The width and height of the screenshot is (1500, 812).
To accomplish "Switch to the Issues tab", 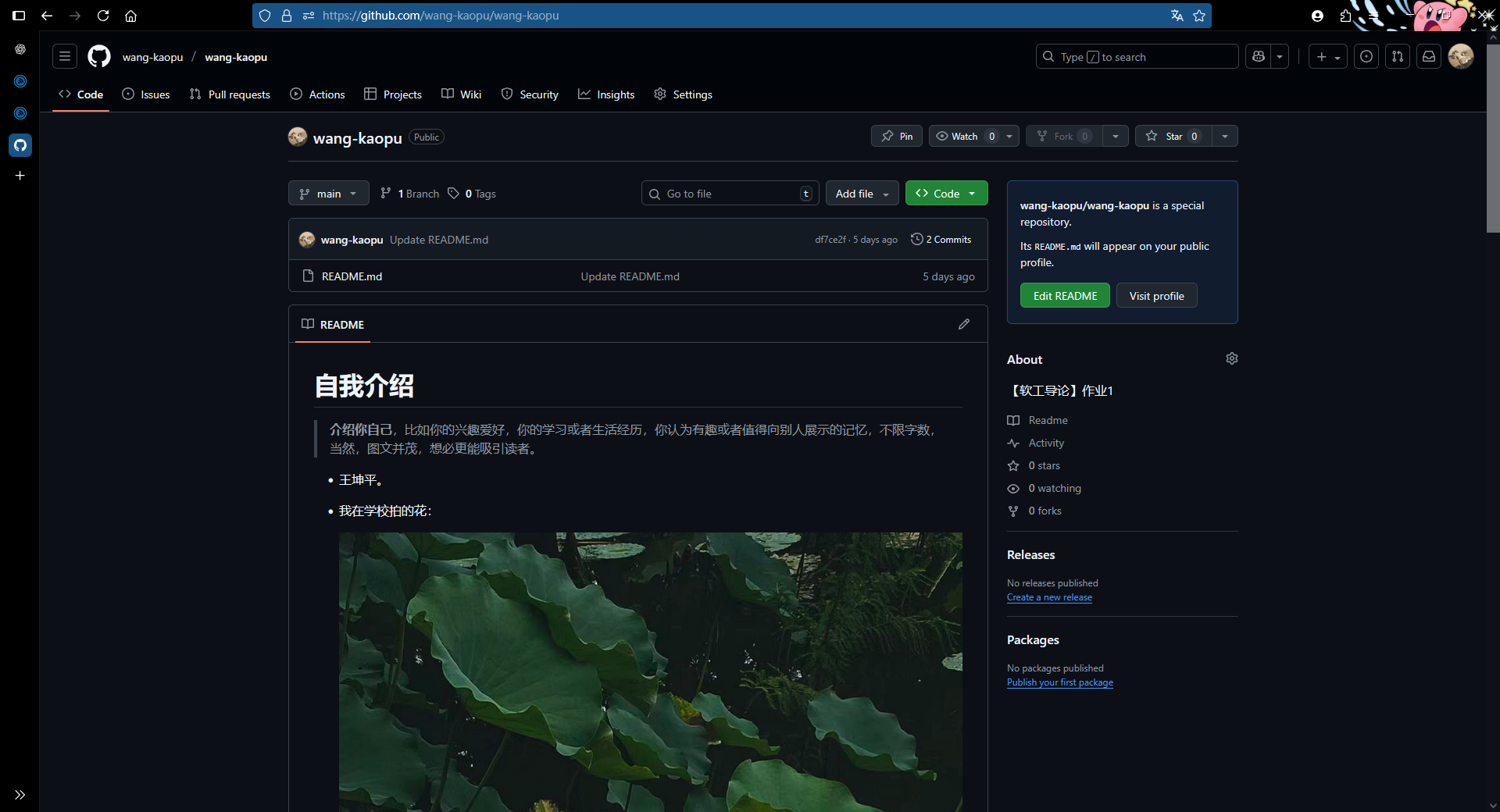I will click(146, 94).
